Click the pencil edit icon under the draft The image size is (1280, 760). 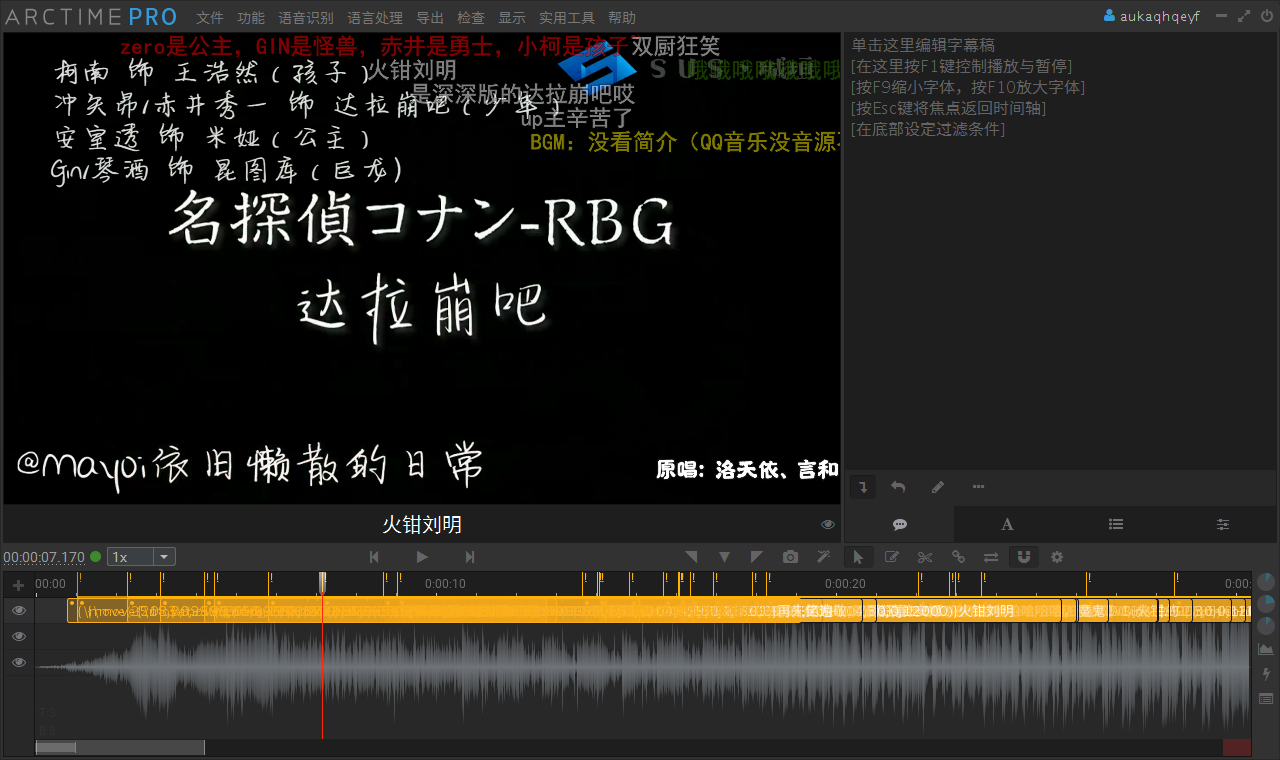click(x=938, y=487)
